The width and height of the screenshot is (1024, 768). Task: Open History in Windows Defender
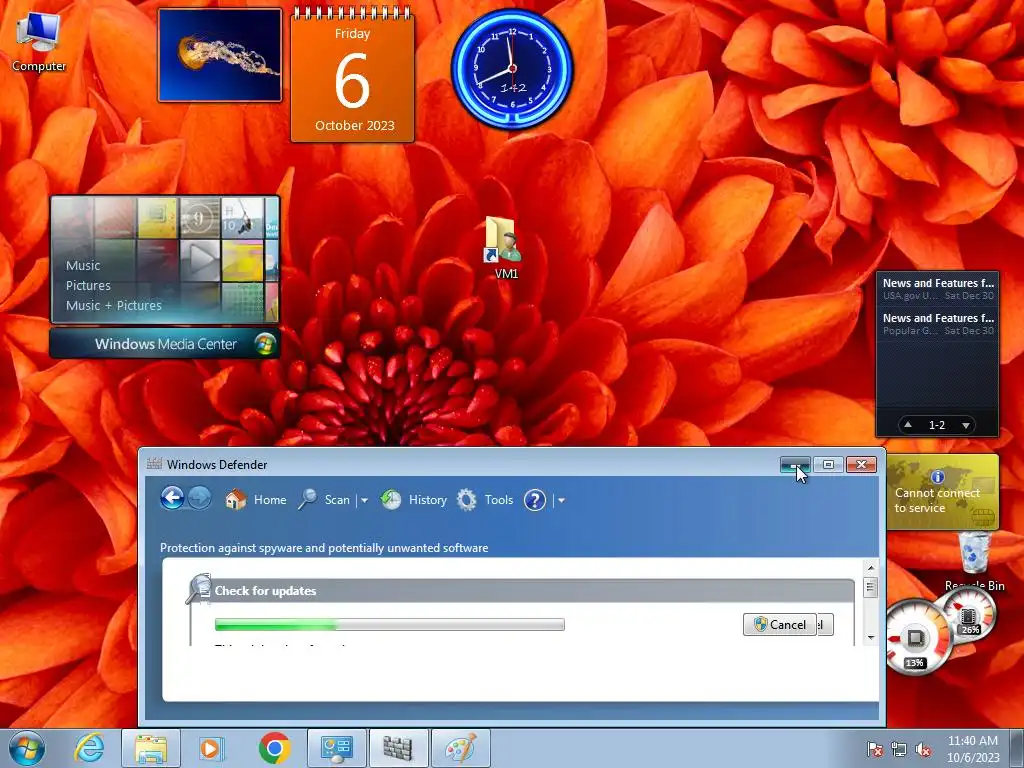[414, 500]
